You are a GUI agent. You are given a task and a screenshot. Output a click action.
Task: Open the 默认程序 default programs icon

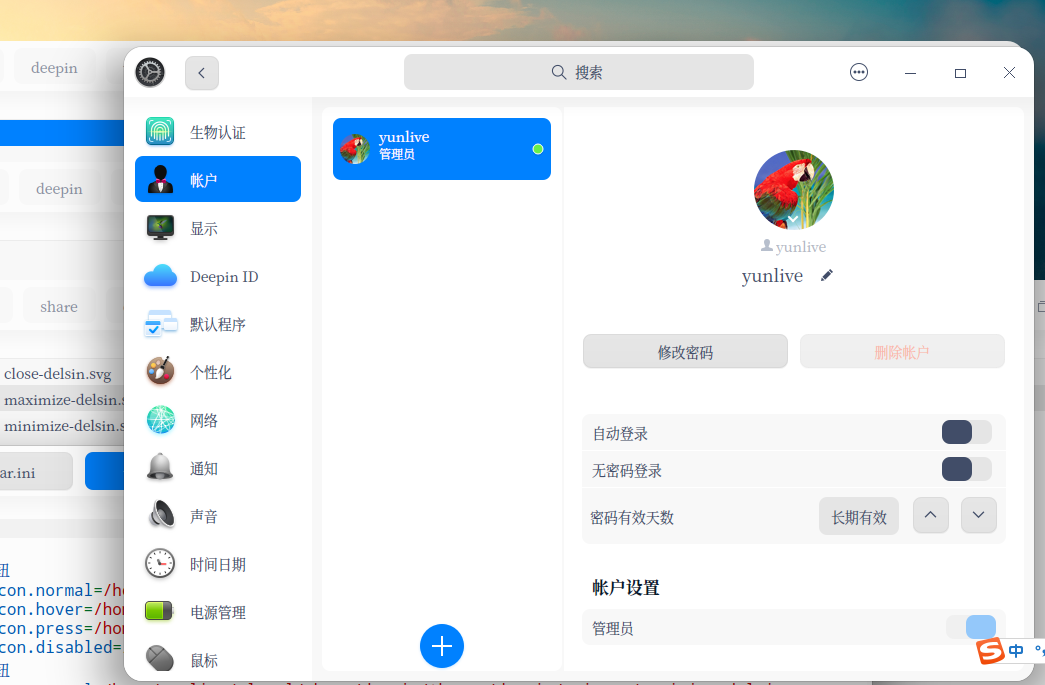160,324
